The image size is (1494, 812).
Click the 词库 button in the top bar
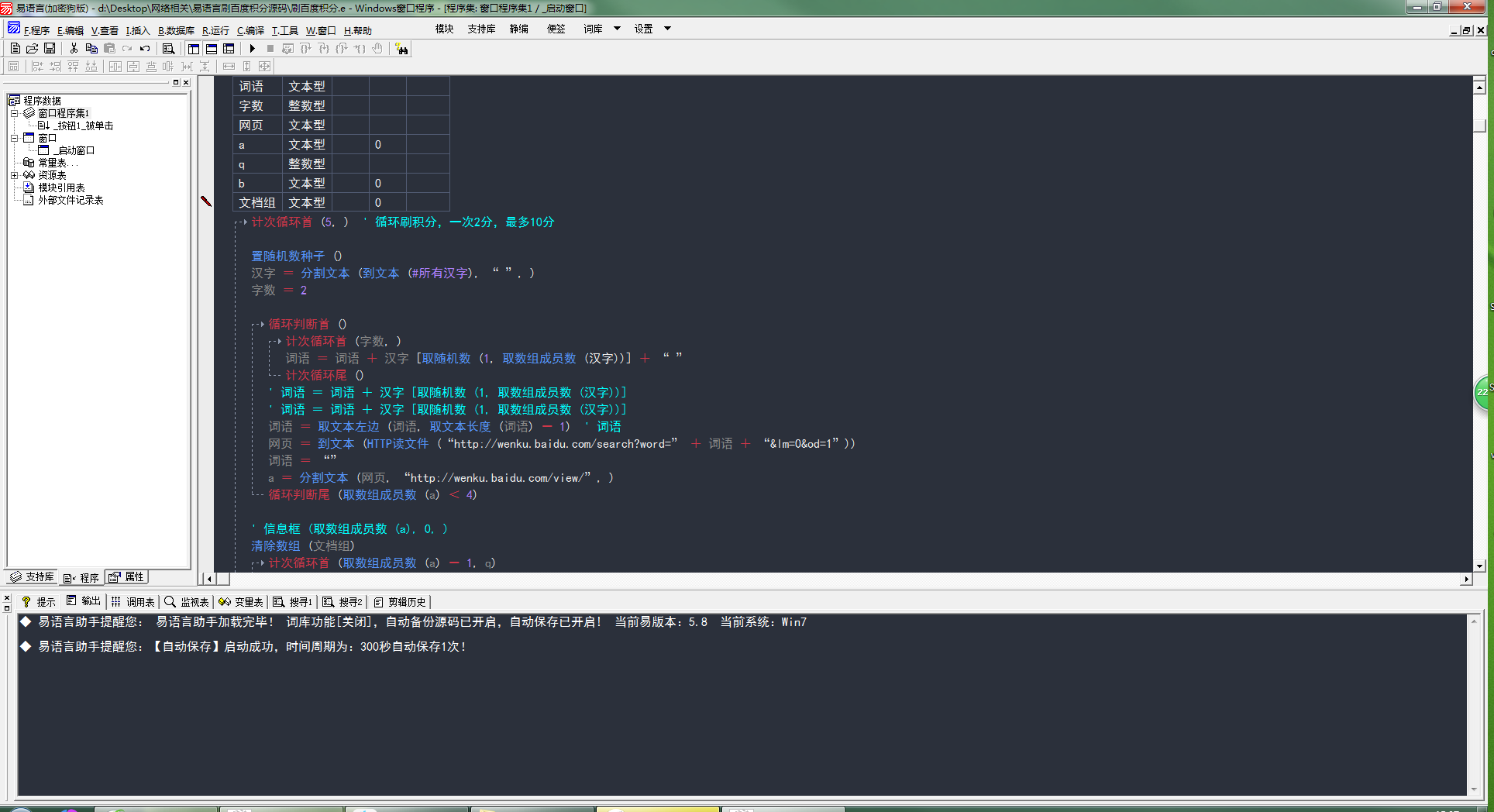tap(594, 29)
